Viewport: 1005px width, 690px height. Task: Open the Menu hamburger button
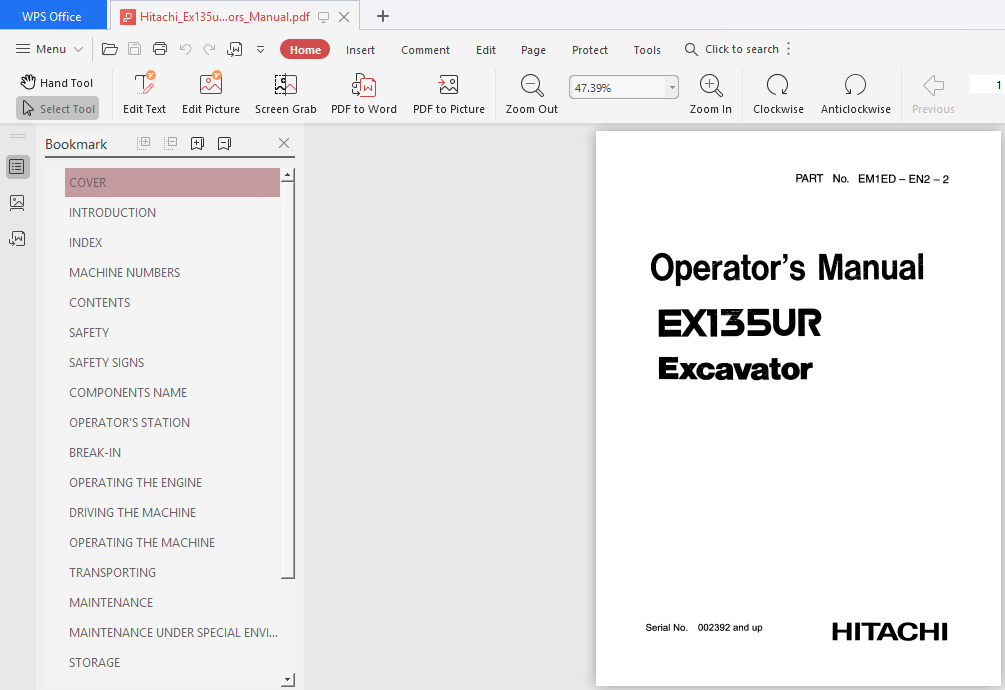pos(49,49)
